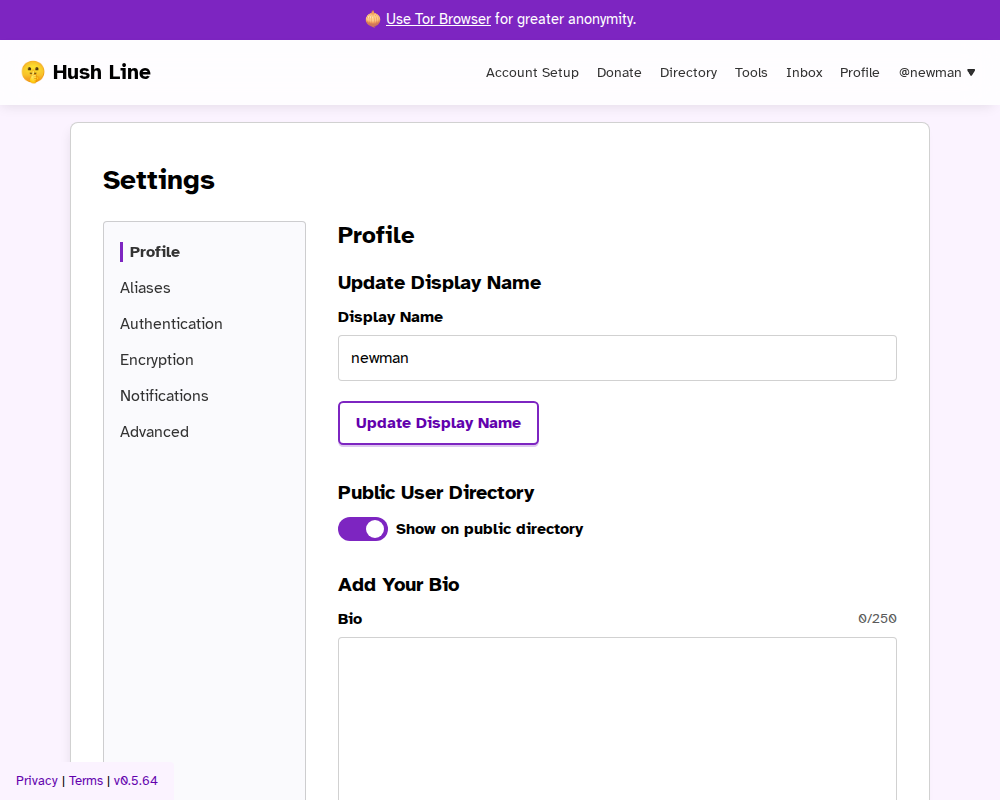Go to the Donate page
1000x800 pixels.
pos(619,73)
